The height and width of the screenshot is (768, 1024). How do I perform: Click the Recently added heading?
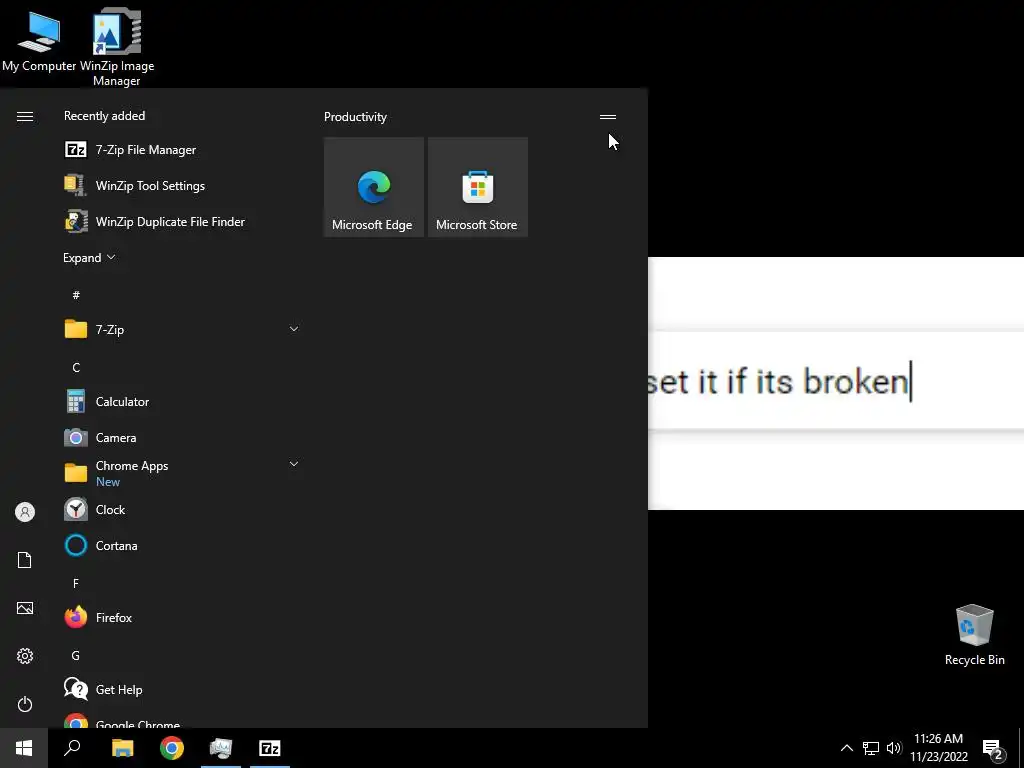[x=104, y=116]
